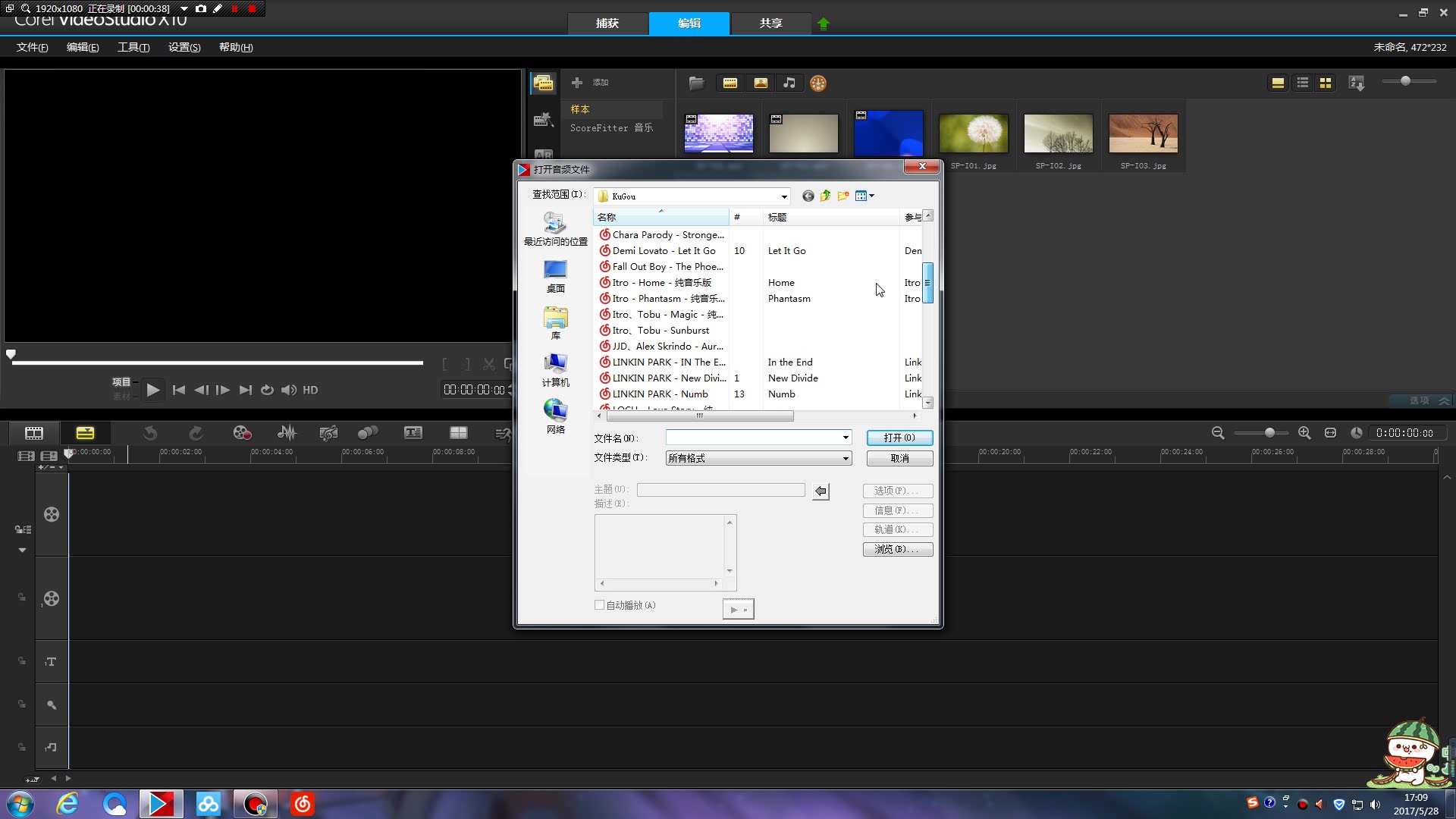This screenshot has height=819, width=1456.
Task: Open the Instant Project panel icon
Action: coord(543,119)
